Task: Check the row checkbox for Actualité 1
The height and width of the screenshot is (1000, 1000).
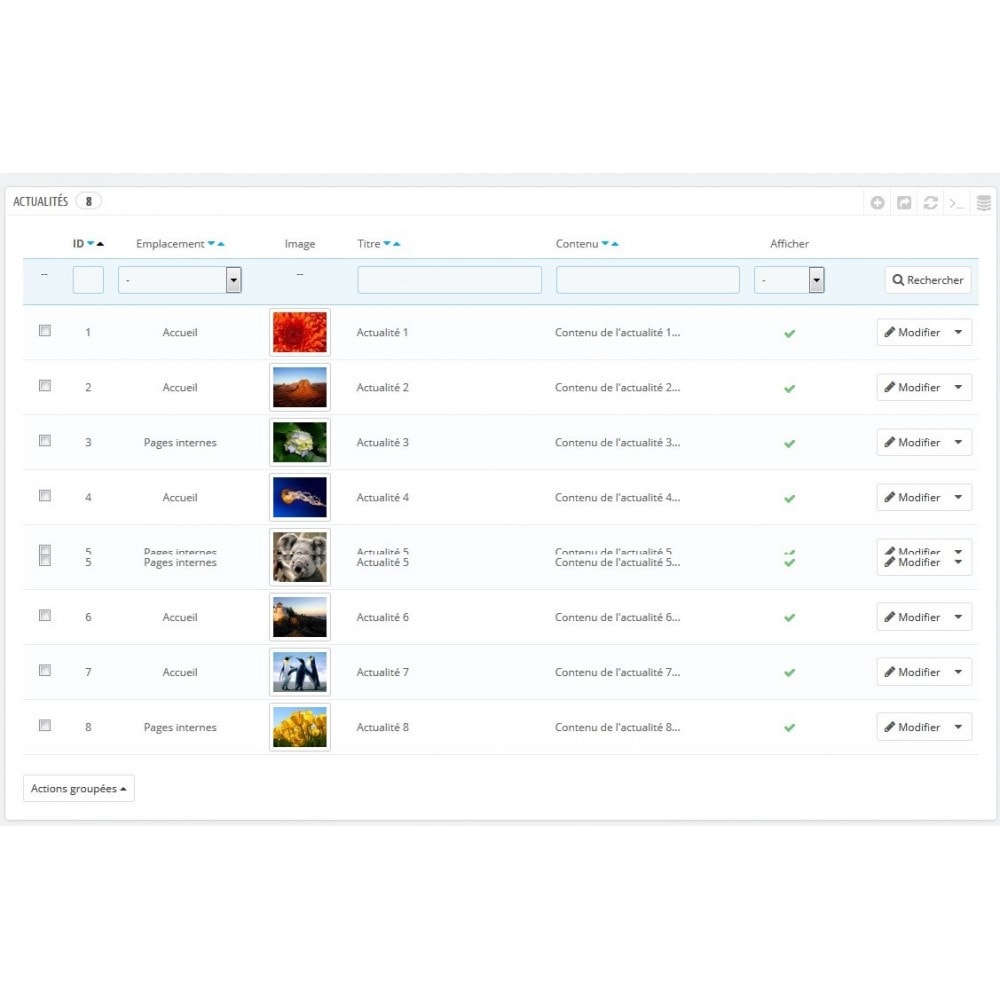Action: pyautogui.click(x=45, y=330)
